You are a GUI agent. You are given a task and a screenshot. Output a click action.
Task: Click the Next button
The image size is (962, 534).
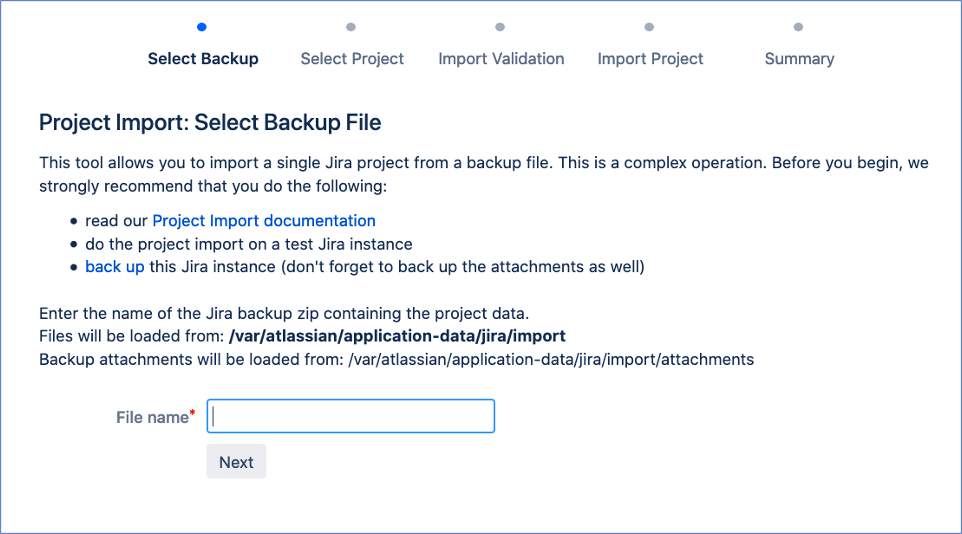pyautogui.click(x=236, y=462)
